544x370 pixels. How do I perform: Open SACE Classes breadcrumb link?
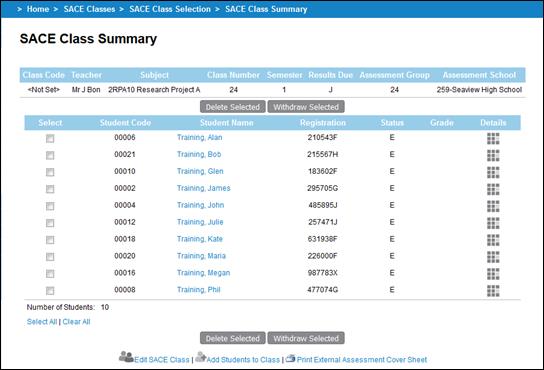tap(89, 9)
